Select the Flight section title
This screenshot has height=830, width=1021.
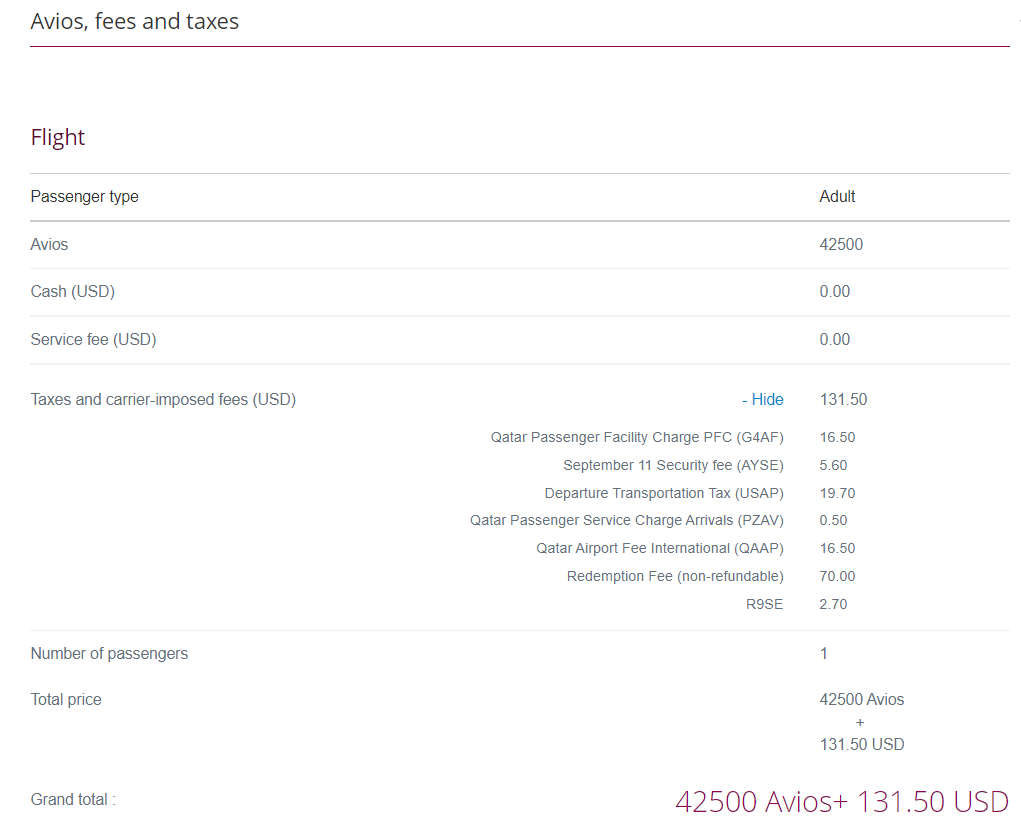coord(57,137)
